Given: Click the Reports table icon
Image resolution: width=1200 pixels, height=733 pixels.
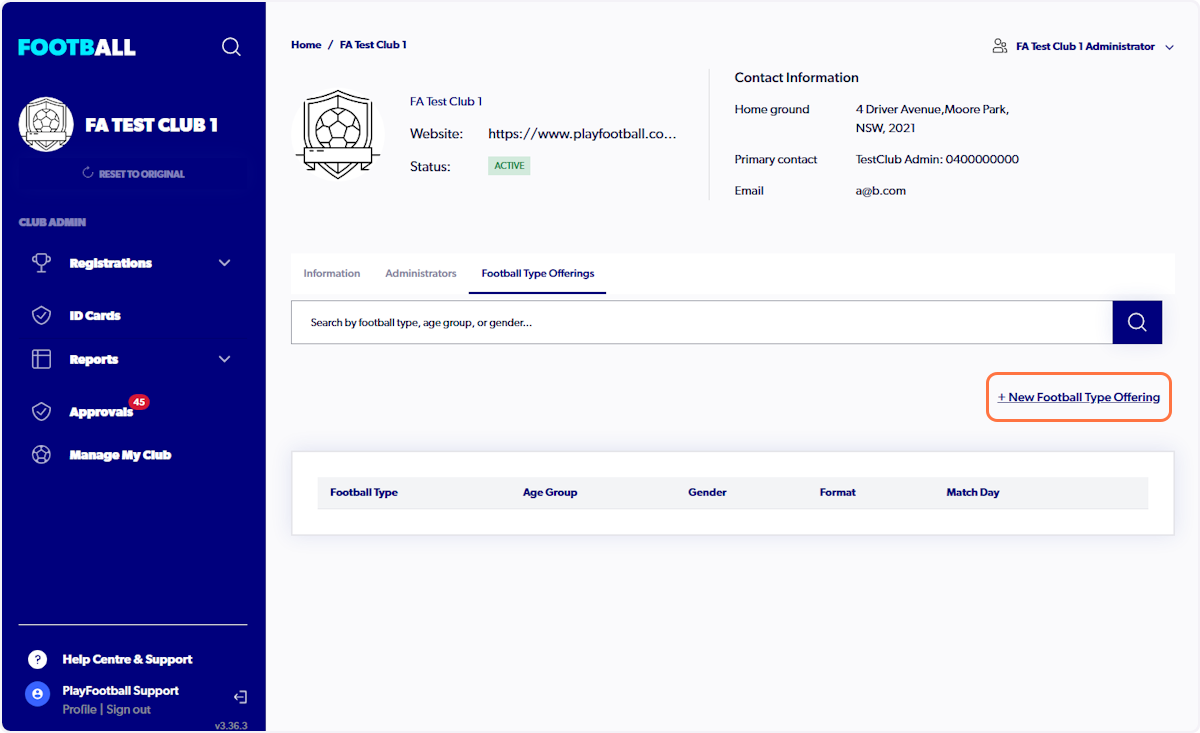Looking at the screenshot, I should [41, 359].
